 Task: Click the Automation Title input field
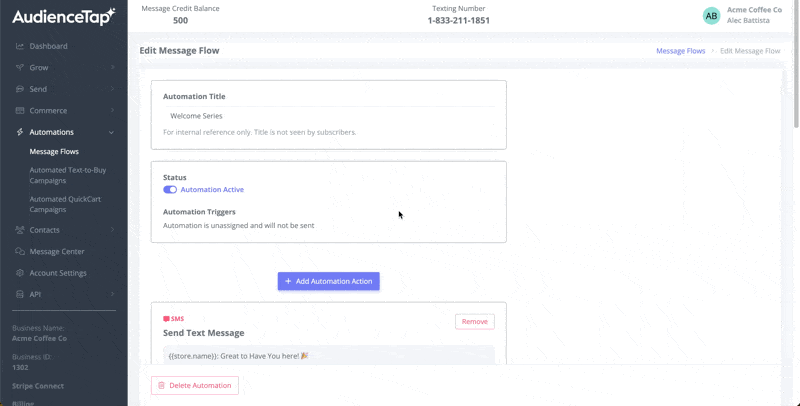click(x=329, y=116)
